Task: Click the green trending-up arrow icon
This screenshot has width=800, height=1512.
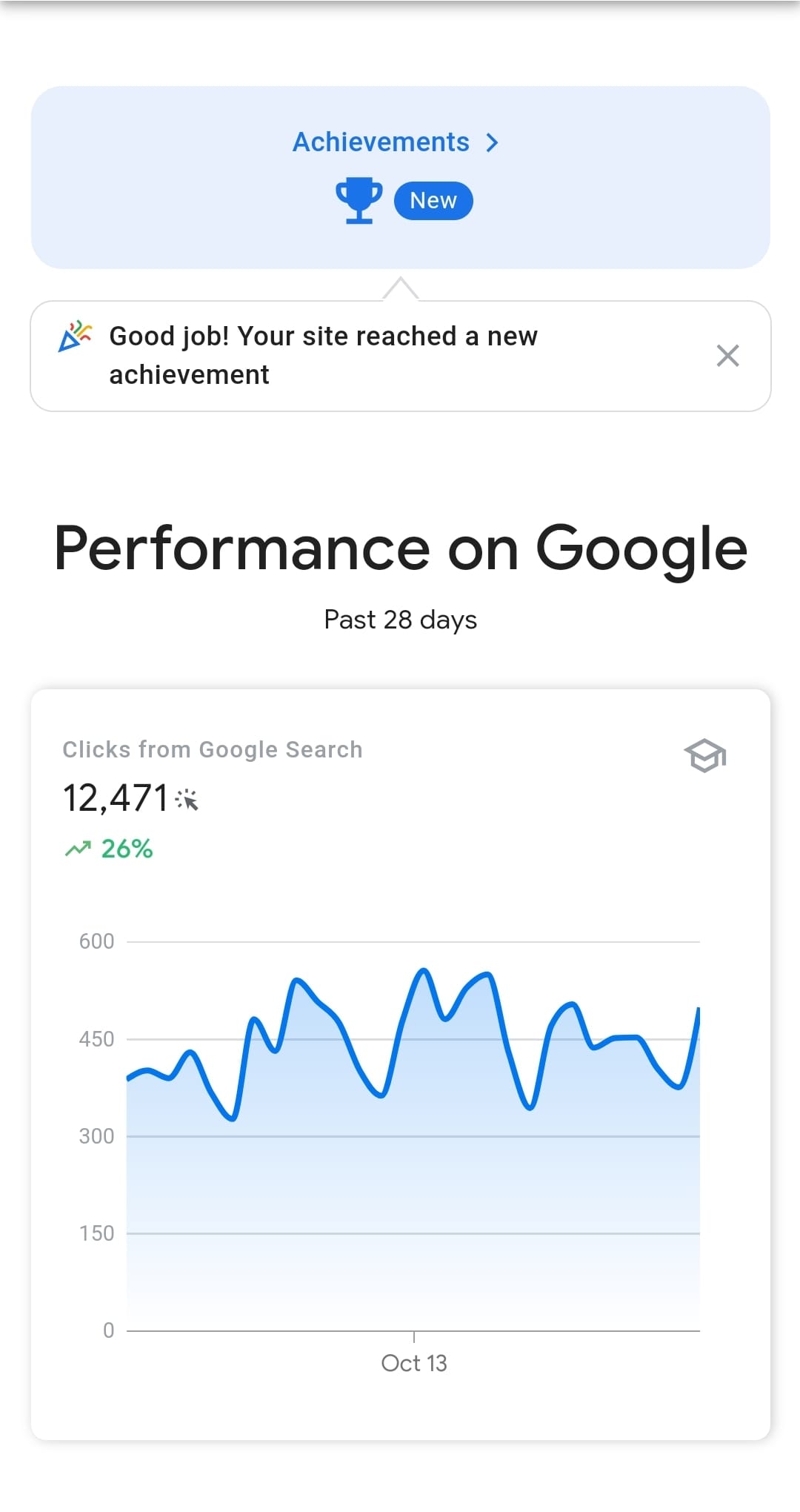Action: pyautogui.click(x=78, y=849)
